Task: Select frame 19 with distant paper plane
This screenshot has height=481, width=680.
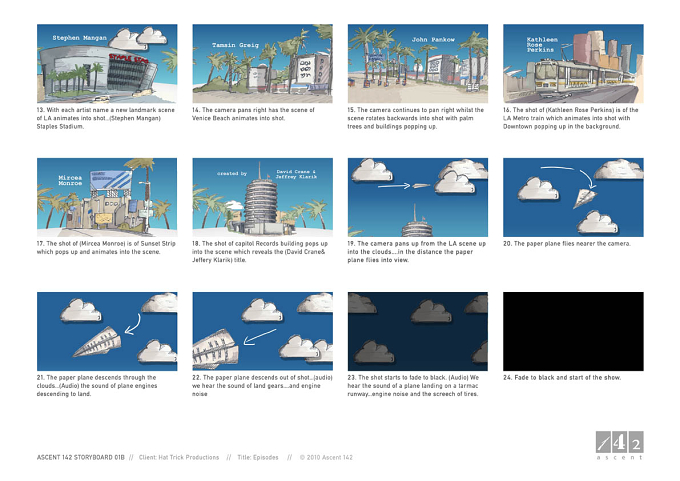Action: pos(418,197)
